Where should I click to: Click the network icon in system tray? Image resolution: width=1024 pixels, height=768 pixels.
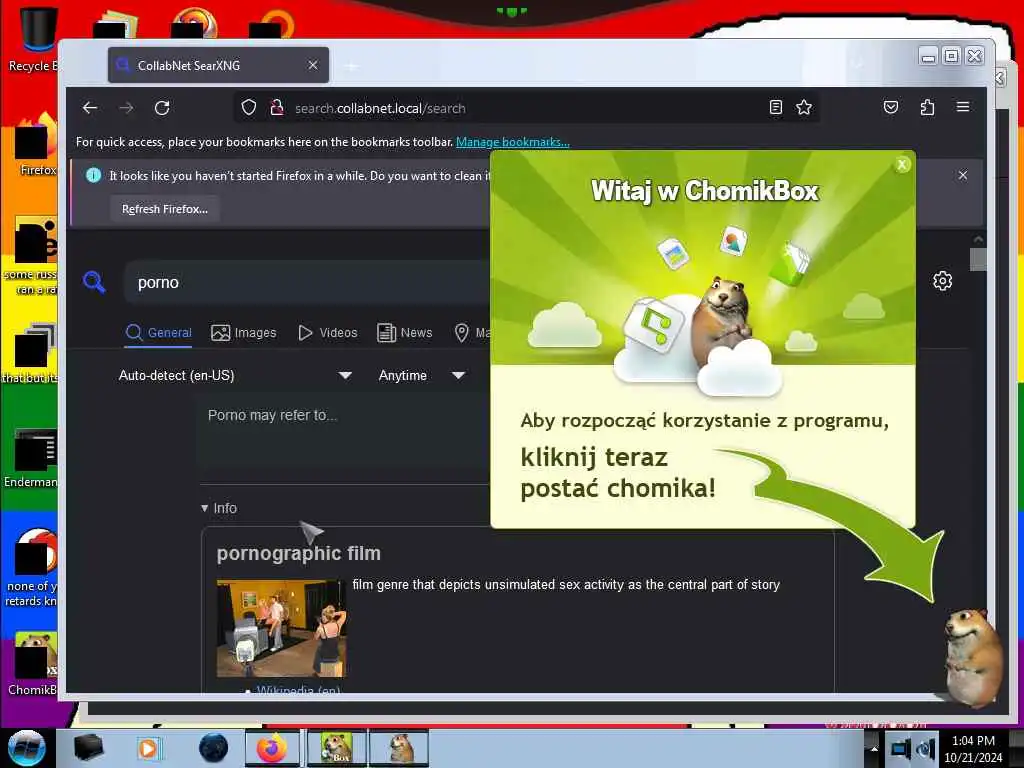tap(901, 749)
